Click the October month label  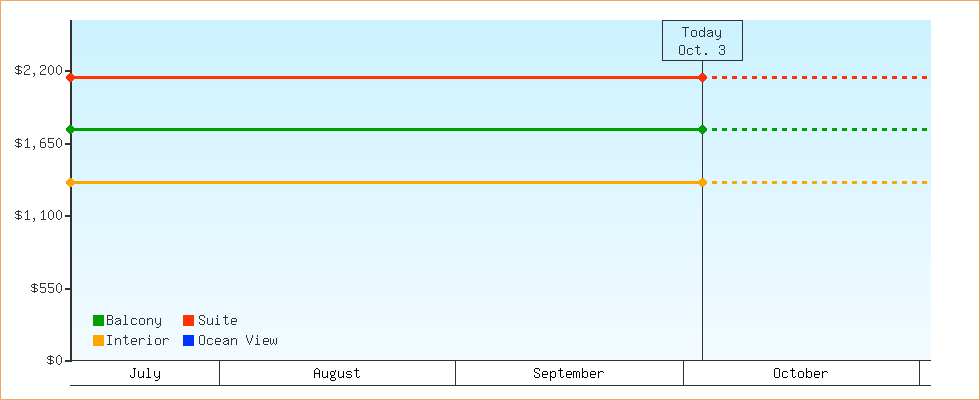coord(800,374)
